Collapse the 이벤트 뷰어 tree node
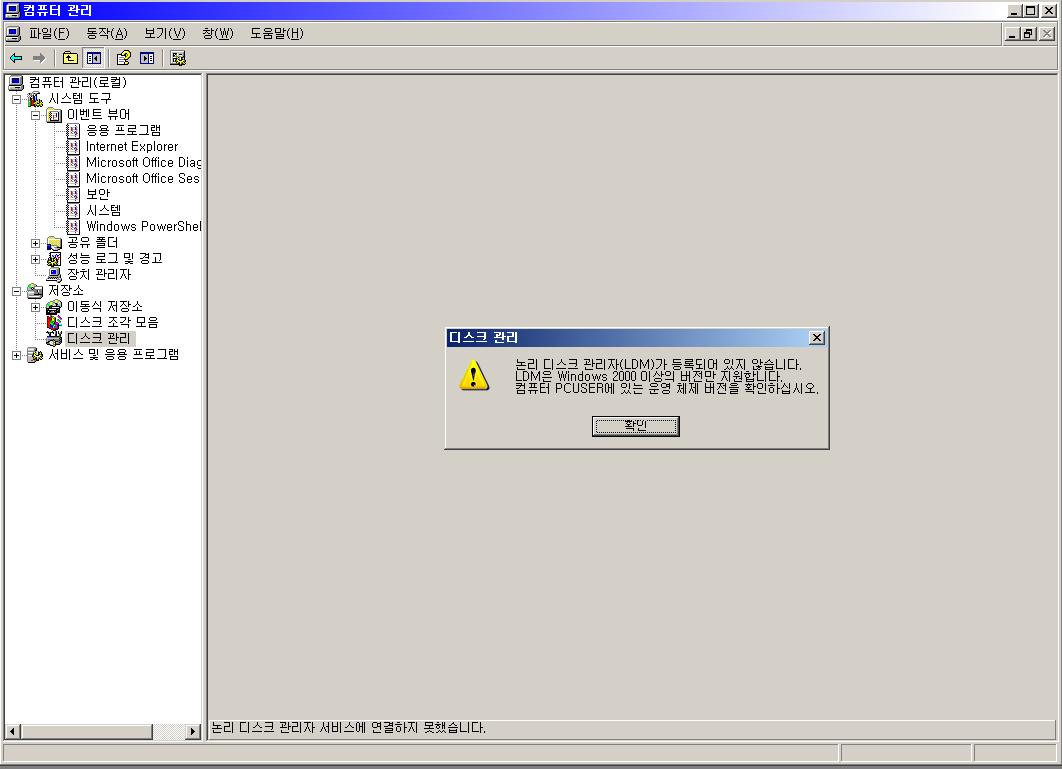This screenshot has width=1062, height=769. click(35, 115)
